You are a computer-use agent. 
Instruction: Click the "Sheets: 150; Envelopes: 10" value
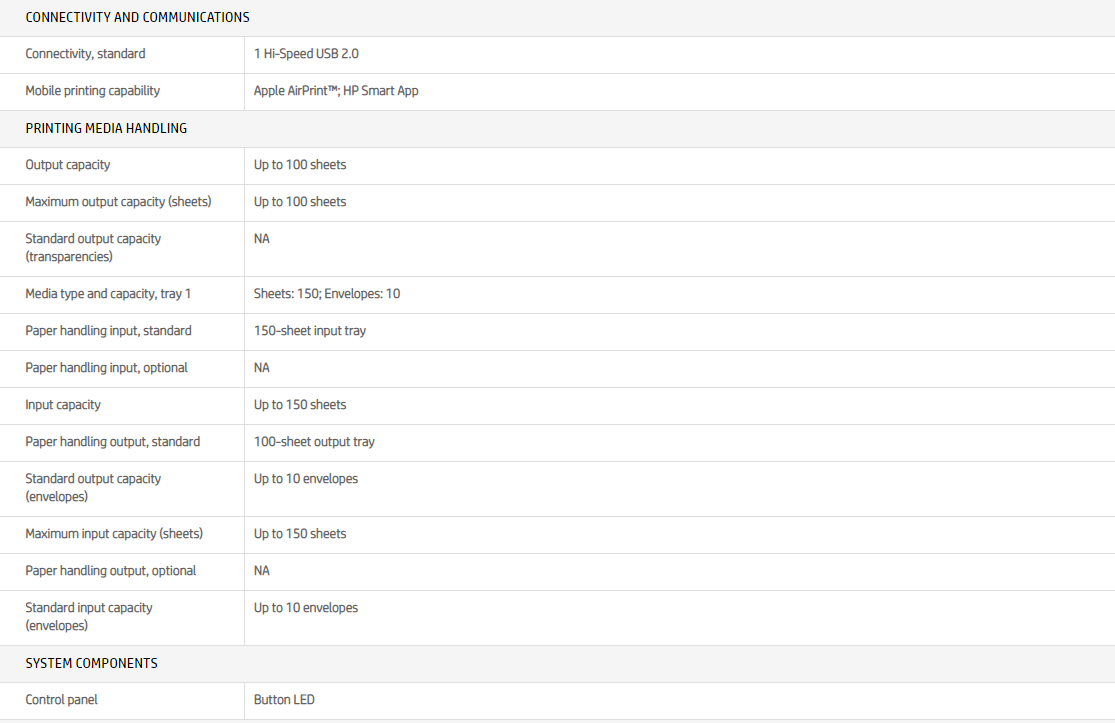click(327, 294)
